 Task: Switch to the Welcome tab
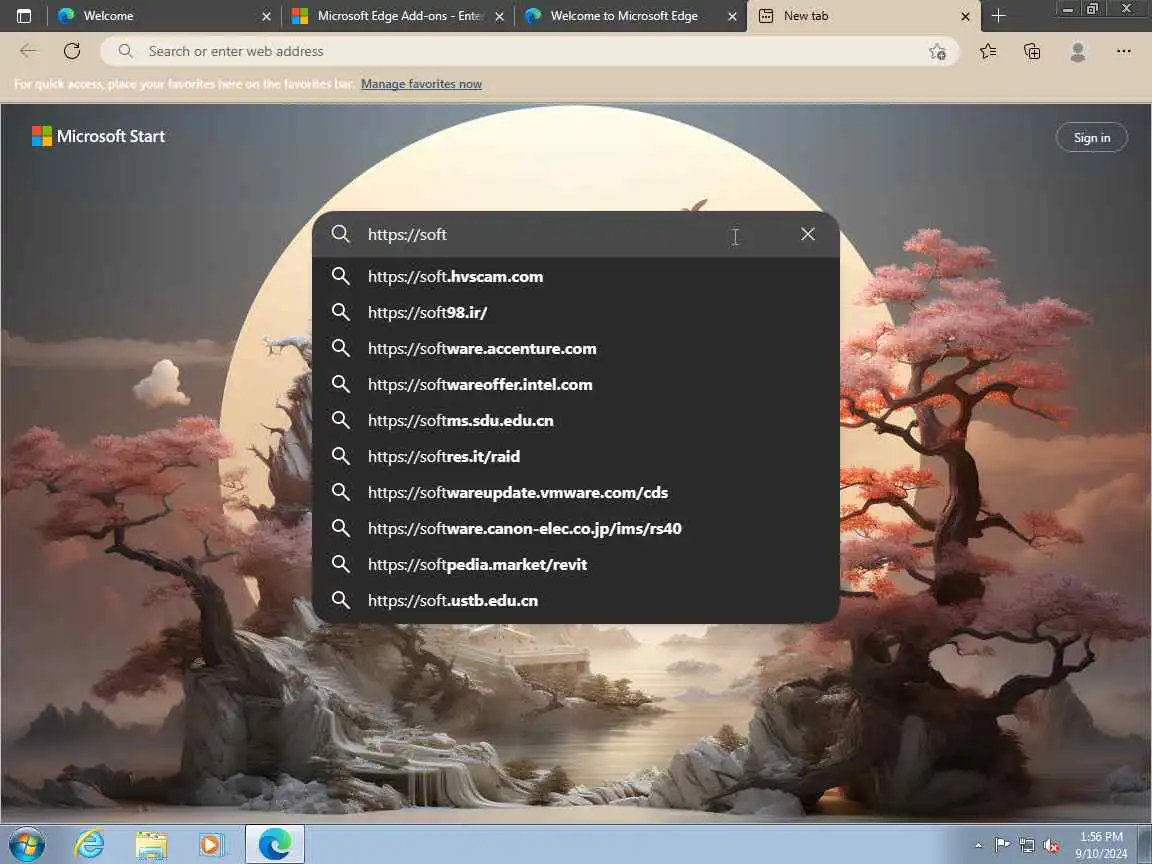(164, 15)
